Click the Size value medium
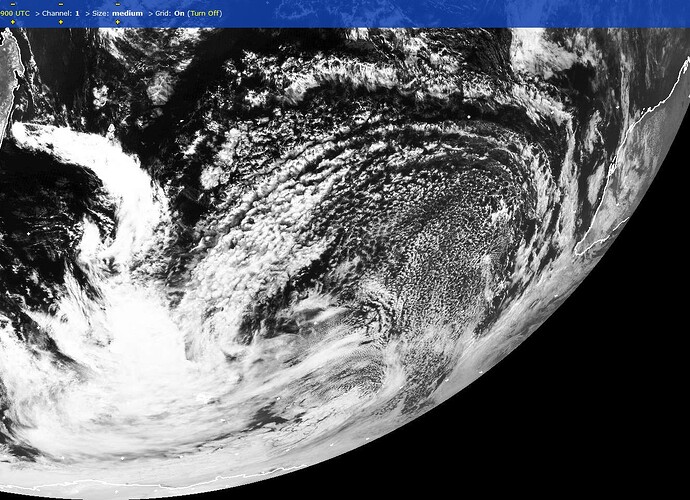690x500 pixels. coord(126,13)
